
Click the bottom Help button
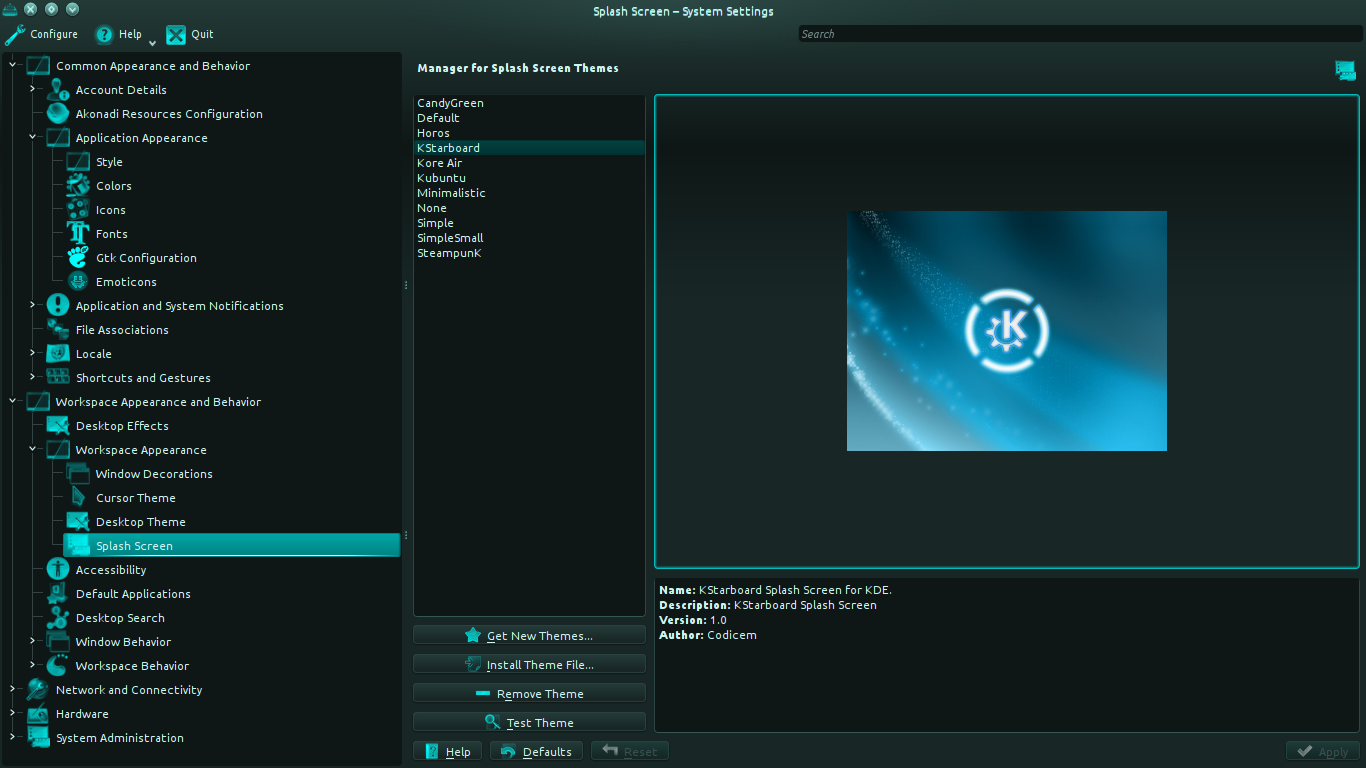pyautogui.click(x=448, y=752)
